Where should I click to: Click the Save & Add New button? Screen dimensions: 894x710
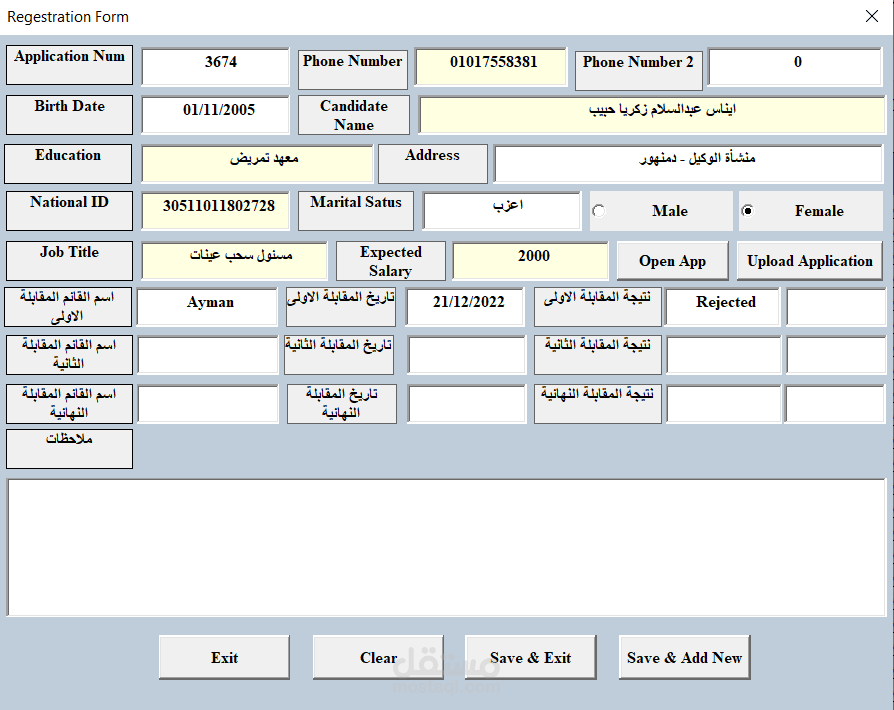(684, 658)
